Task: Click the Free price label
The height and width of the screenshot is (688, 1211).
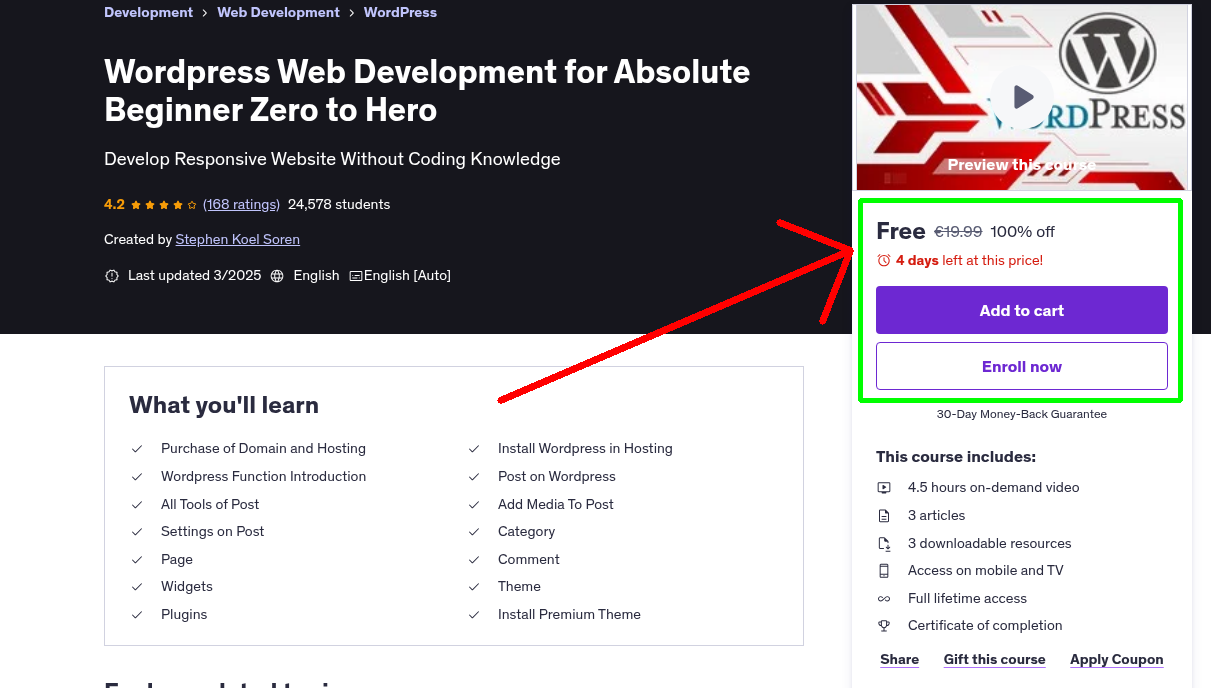Action: pos(901,232)
